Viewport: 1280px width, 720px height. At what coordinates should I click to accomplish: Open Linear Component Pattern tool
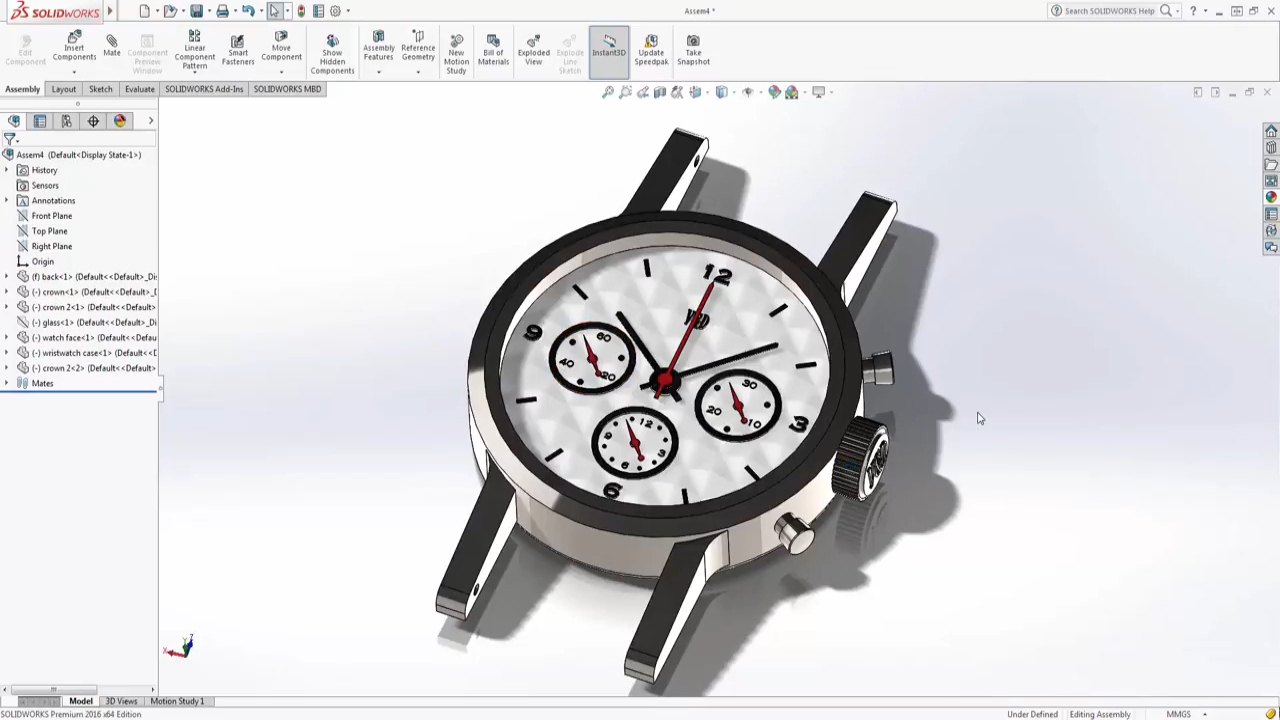194,50
